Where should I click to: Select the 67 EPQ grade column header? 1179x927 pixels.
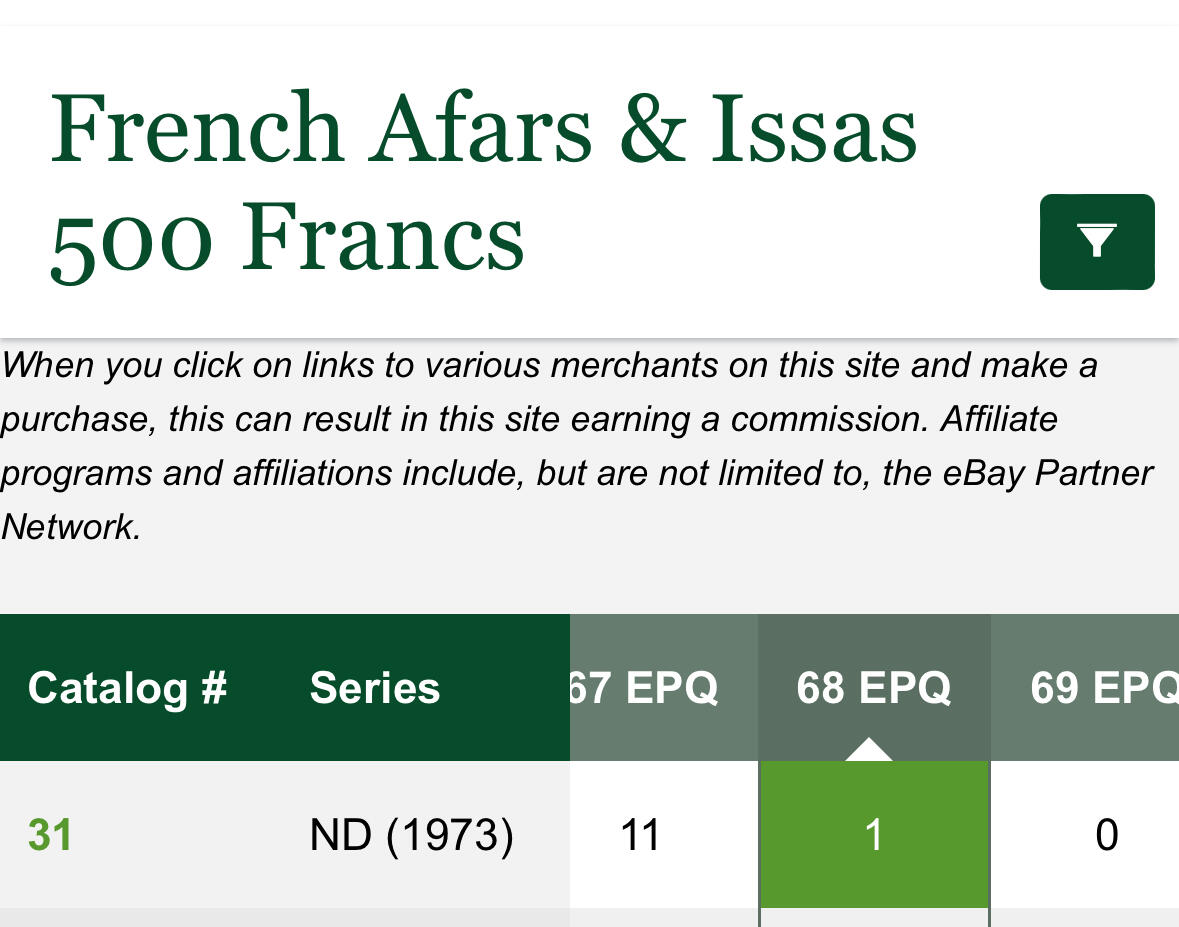coord(645,688)
